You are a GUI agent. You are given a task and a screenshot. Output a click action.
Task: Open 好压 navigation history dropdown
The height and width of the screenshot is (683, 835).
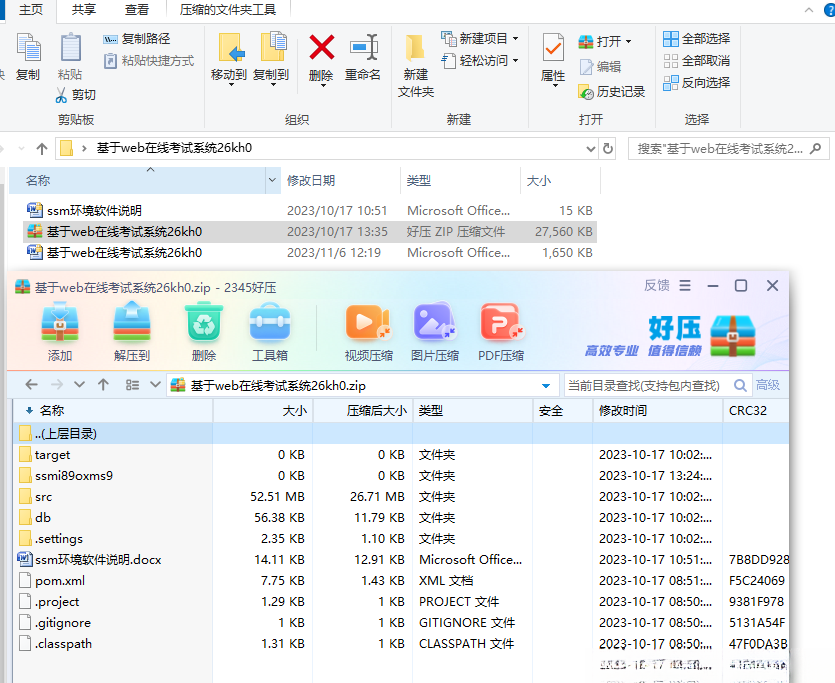79,384
